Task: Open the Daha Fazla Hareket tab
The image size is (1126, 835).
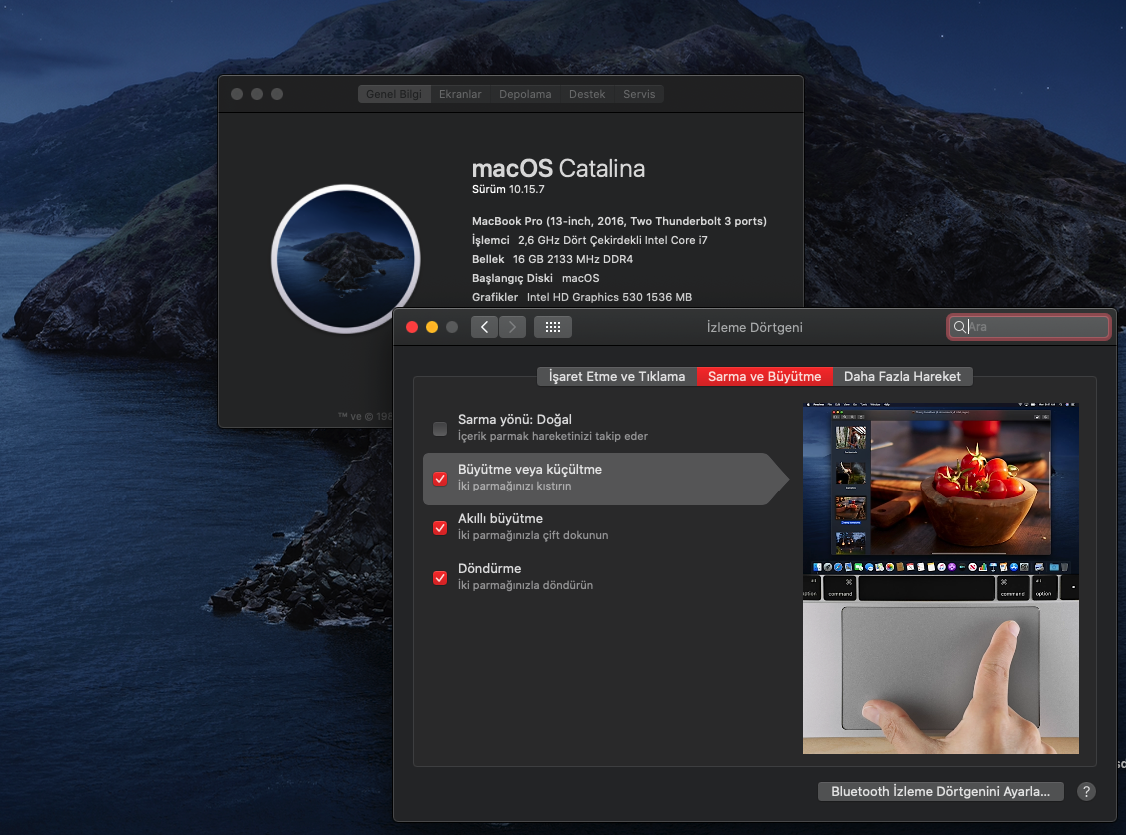Action: click(902, 376)
